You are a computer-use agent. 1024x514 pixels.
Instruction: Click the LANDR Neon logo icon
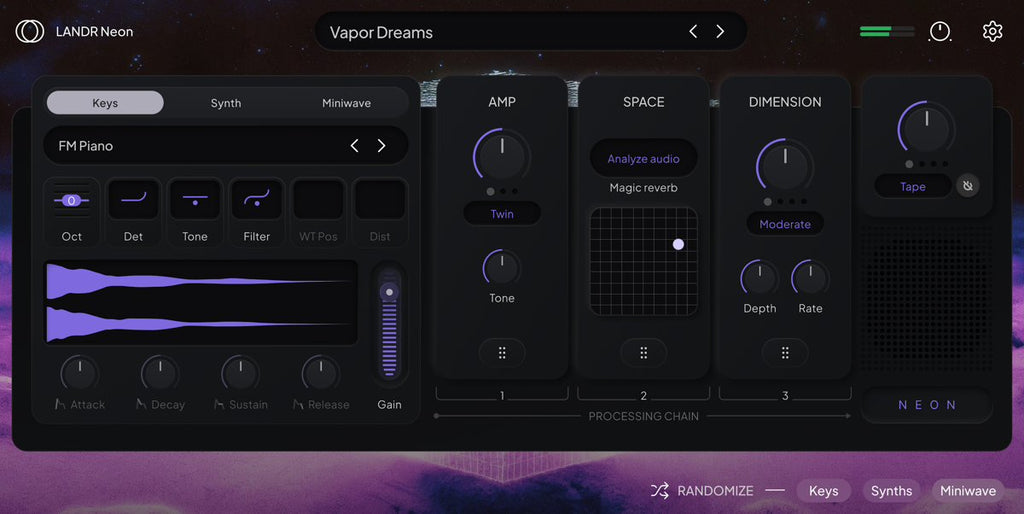coord(29,31)
